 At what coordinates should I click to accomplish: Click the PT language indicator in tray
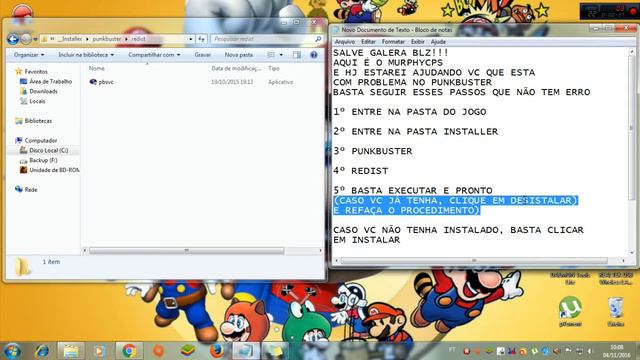(x=452, y=350)
